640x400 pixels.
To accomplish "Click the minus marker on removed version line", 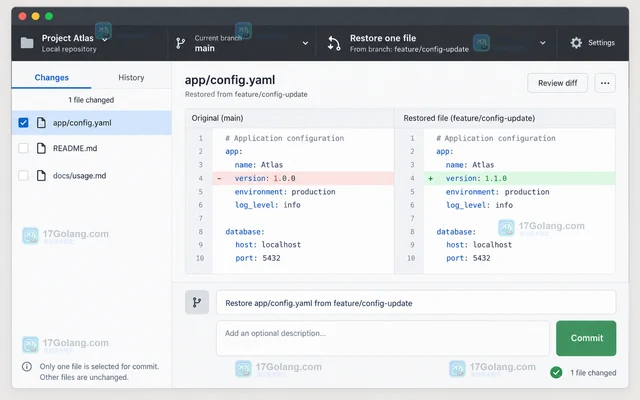I will pyautogui.click(x=219, y=178).
